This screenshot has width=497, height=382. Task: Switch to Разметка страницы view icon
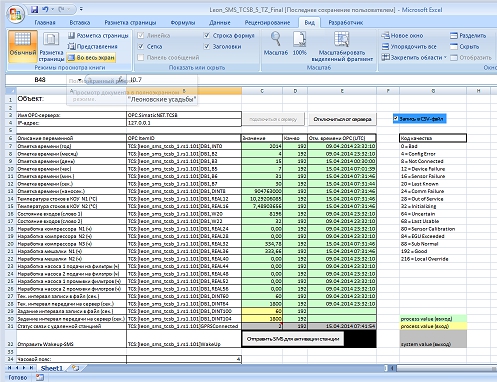pos(51,47)
